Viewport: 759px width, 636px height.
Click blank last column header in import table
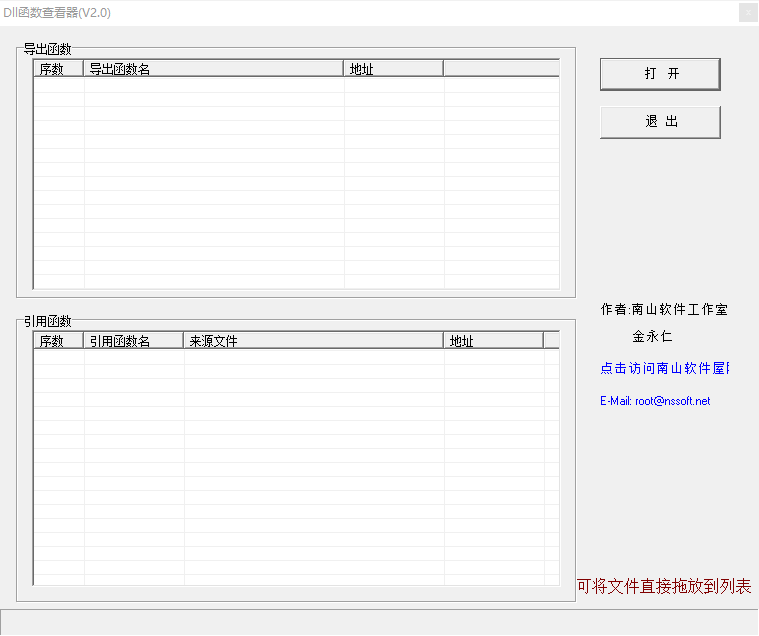551,341
